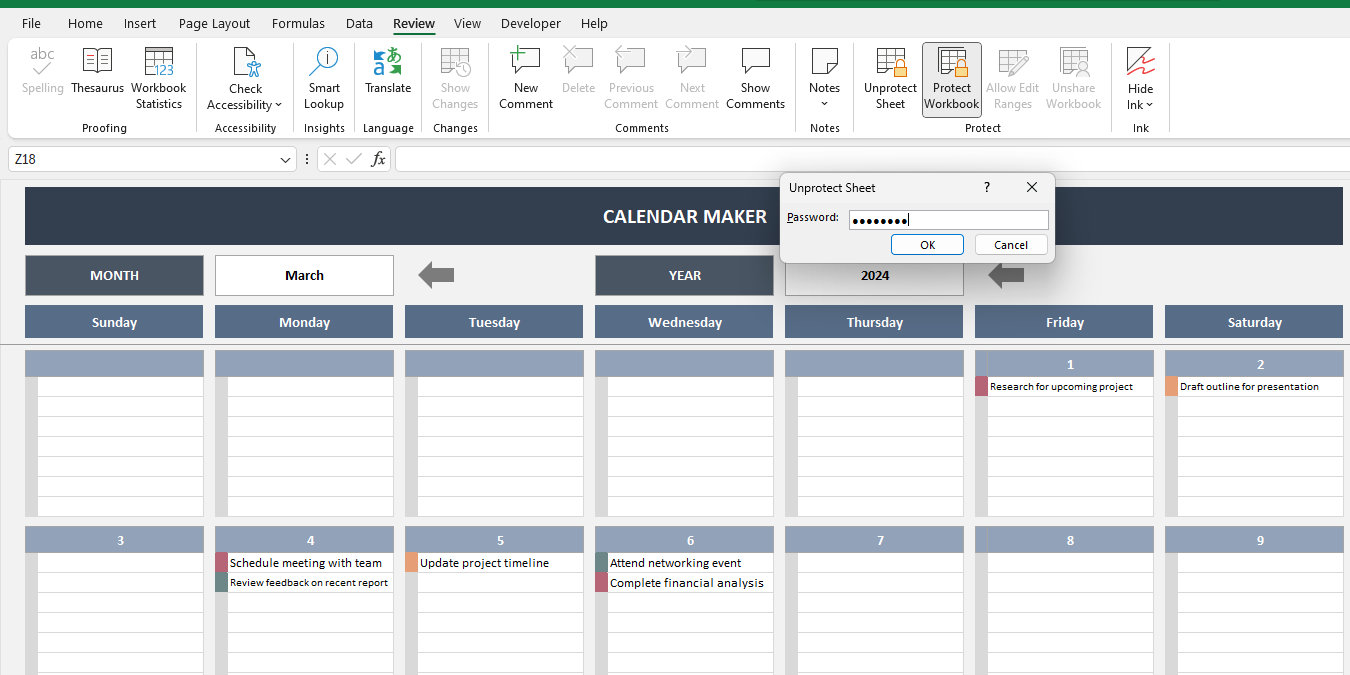Select the Translate tool
This screenshot has width=1350, height=675.
click(x=387, y=75)
